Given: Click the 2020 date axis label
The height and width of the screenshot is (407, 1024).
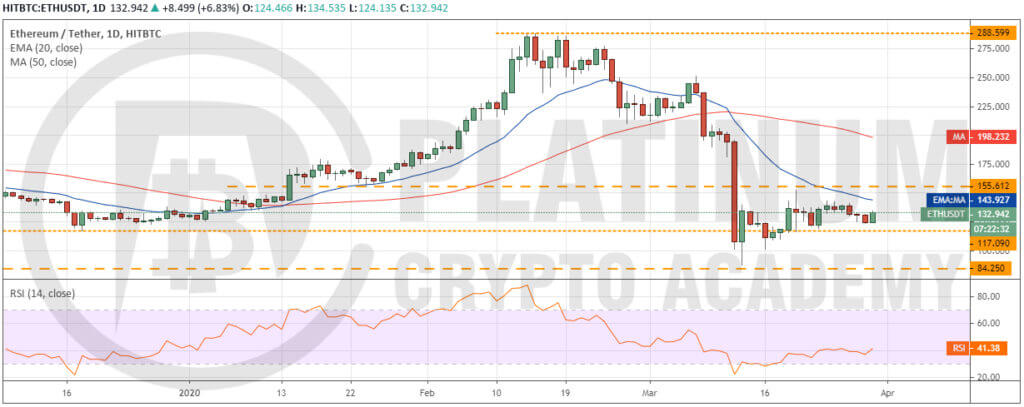Looking at the screenshot, I should [189, 395].
